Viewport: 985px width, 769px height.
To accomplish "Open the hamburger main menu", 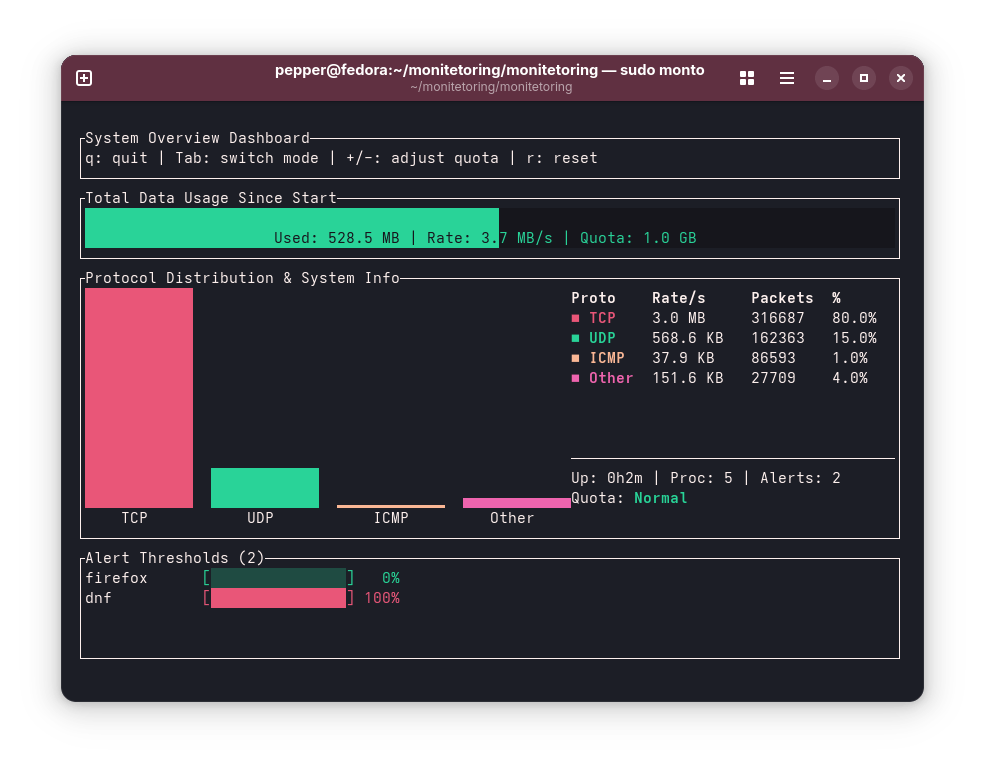I will coord(786,78).
